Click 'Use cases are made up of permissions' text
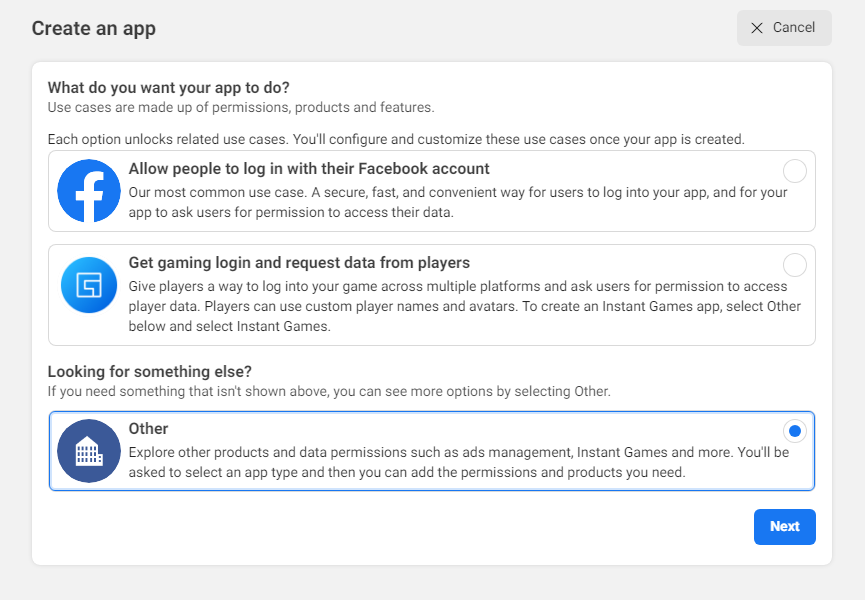Image resolution: width=865 pixels, height=600 pixels. (241, 108)
